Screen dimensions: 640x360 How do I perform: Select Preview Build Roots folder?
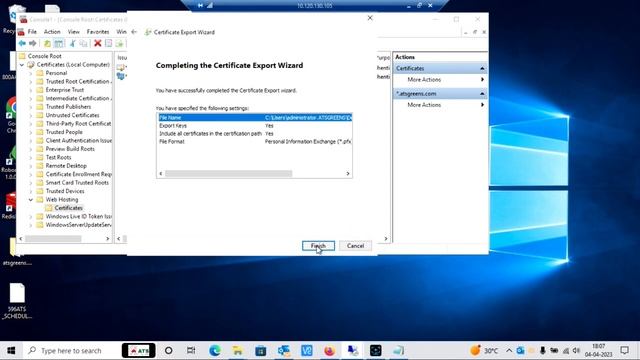(70, 149)
